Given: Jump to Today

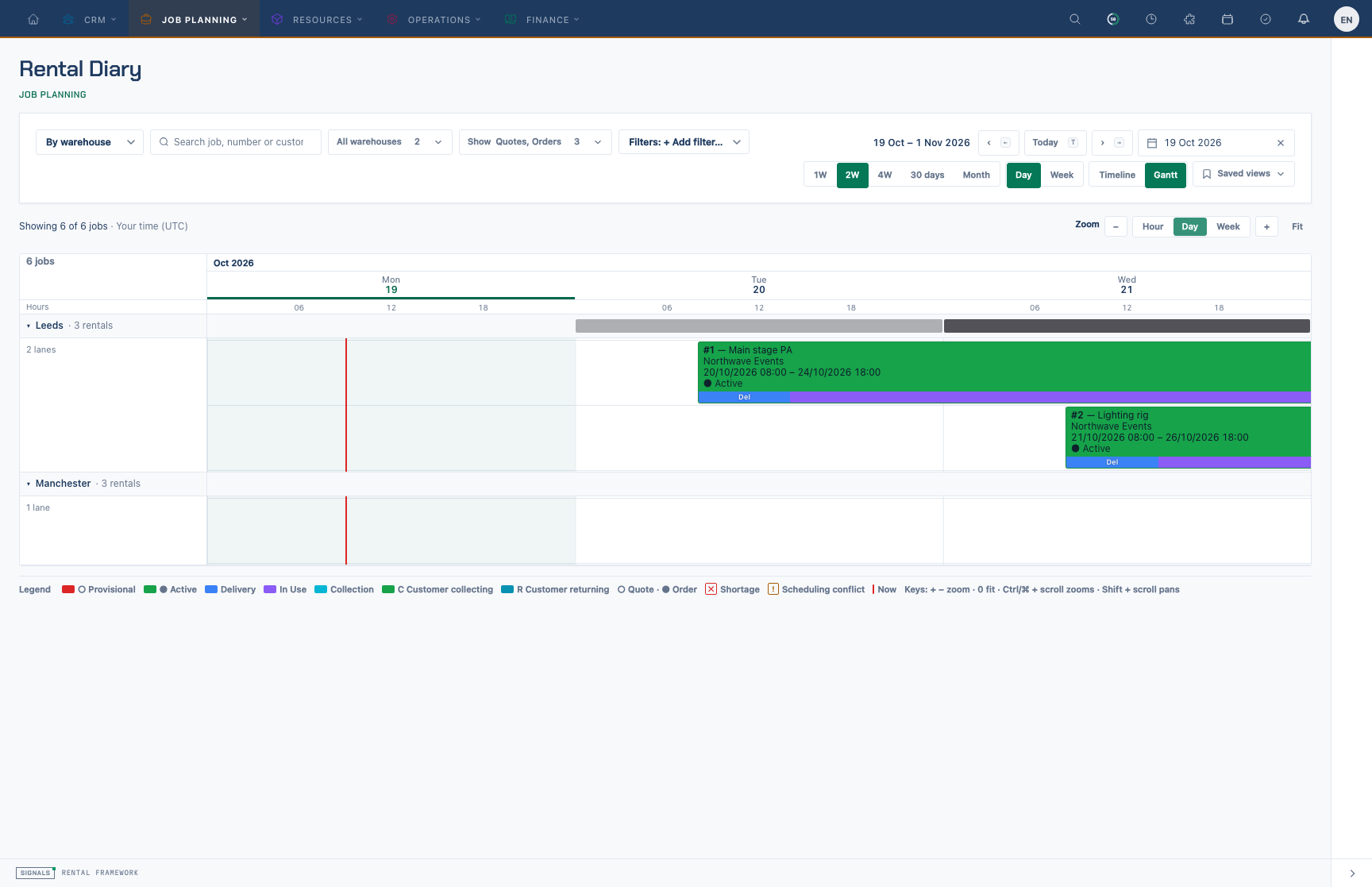Looking at the screenshot, I should tap(1055, 143).
